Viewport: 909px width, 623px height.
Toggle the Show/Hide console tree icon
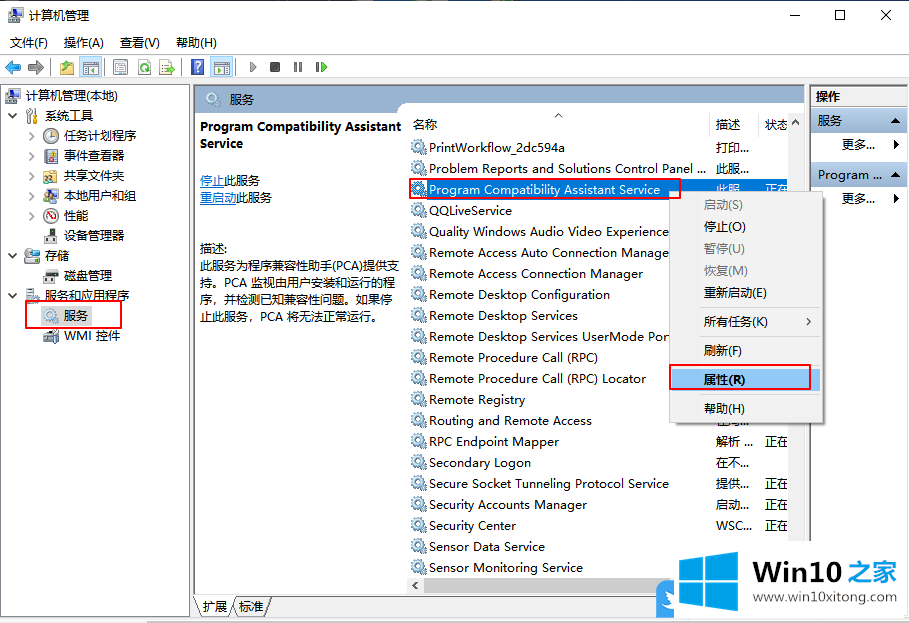point(91,67)
